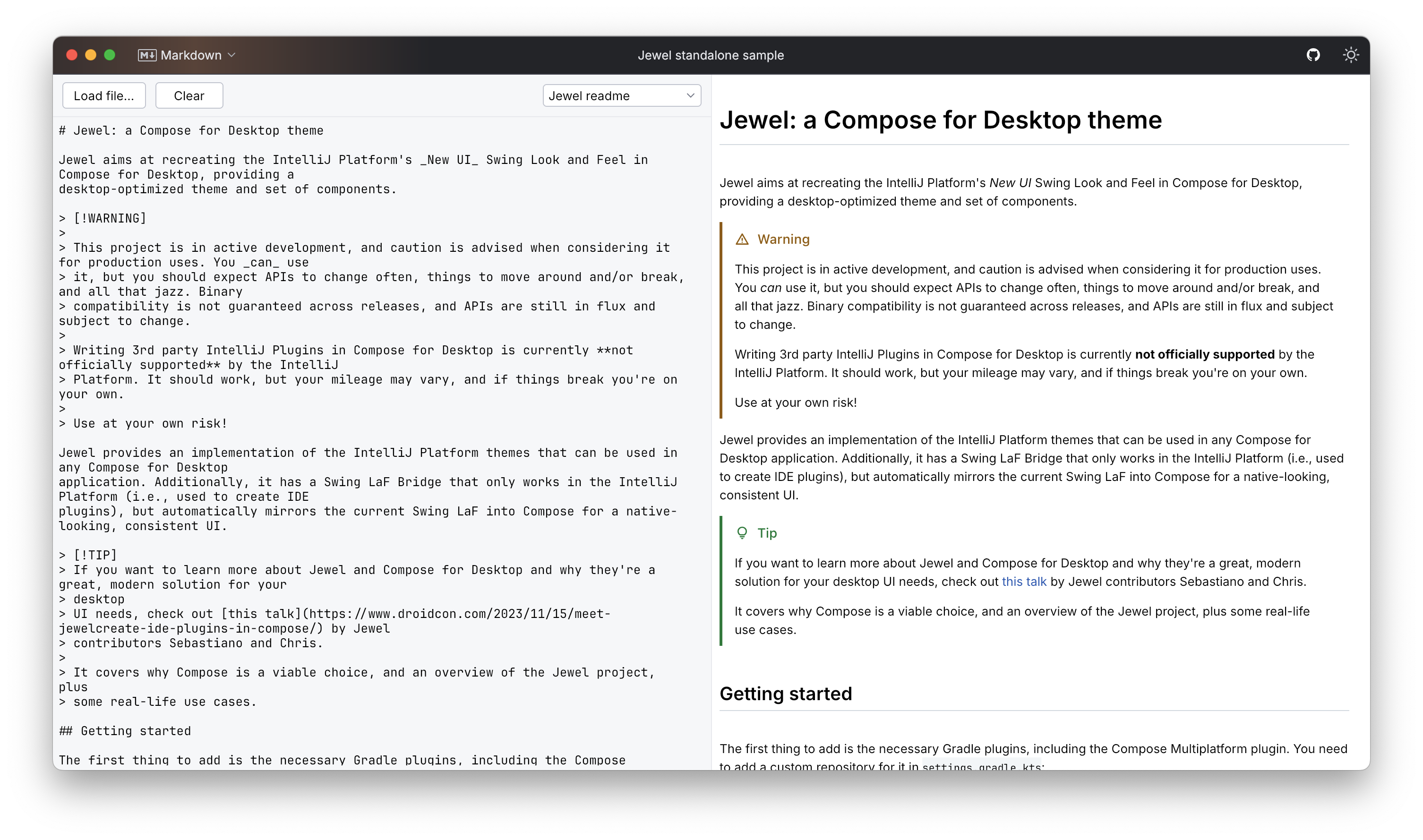Image resolution: width=1423 pixels, height=840 pixels.
Task: Click the green traffic light to enter fullscreen
Action: pyautogui.click(x=109, y=55)
